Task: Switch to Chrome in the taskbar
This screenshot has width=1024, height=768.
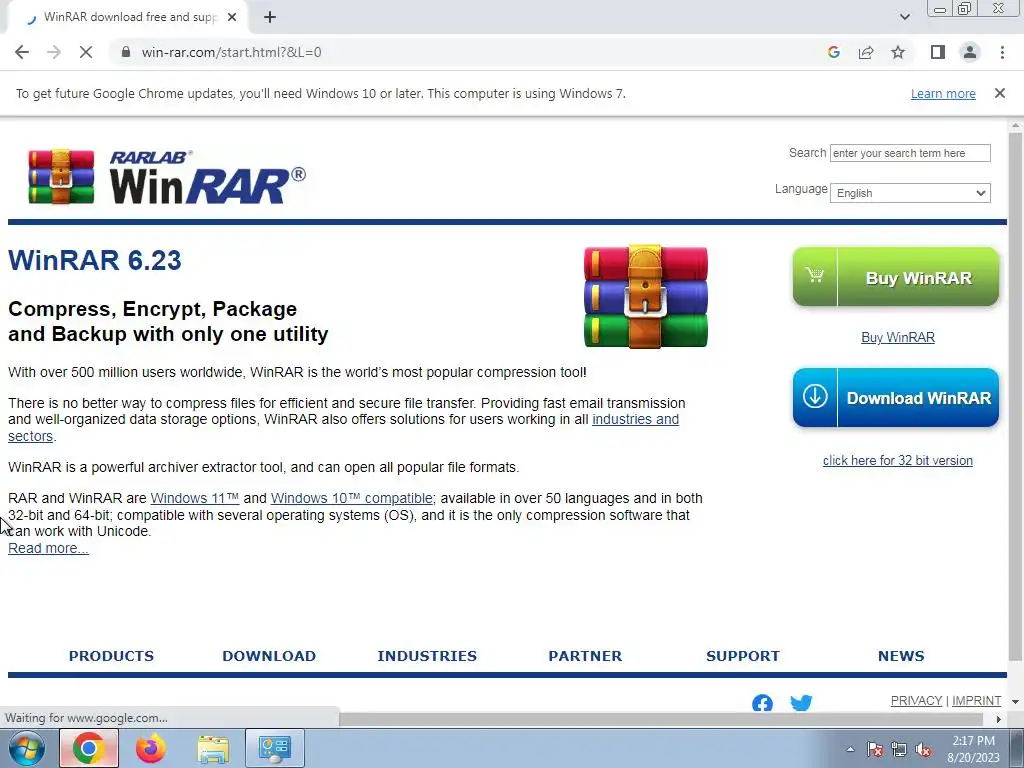Action: pyautogui.click(x=89, y=748)
